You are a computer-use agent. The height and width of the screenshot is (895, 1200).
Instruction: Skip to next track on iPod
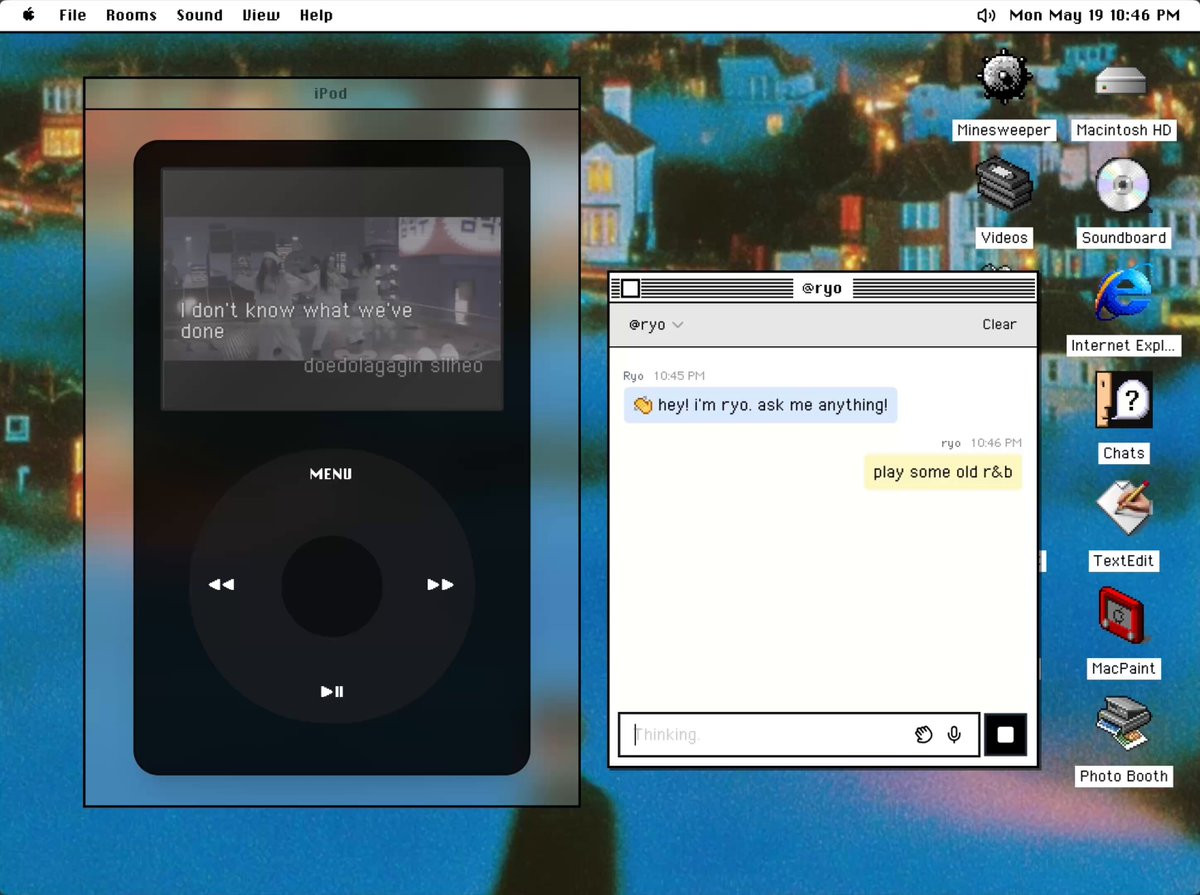coord(440,585)
